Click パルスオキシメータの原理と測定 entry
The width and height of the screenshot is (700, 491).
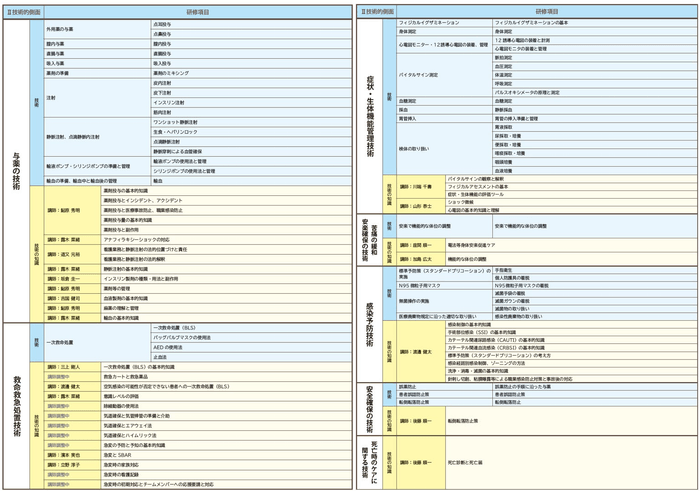coord(534,91)
